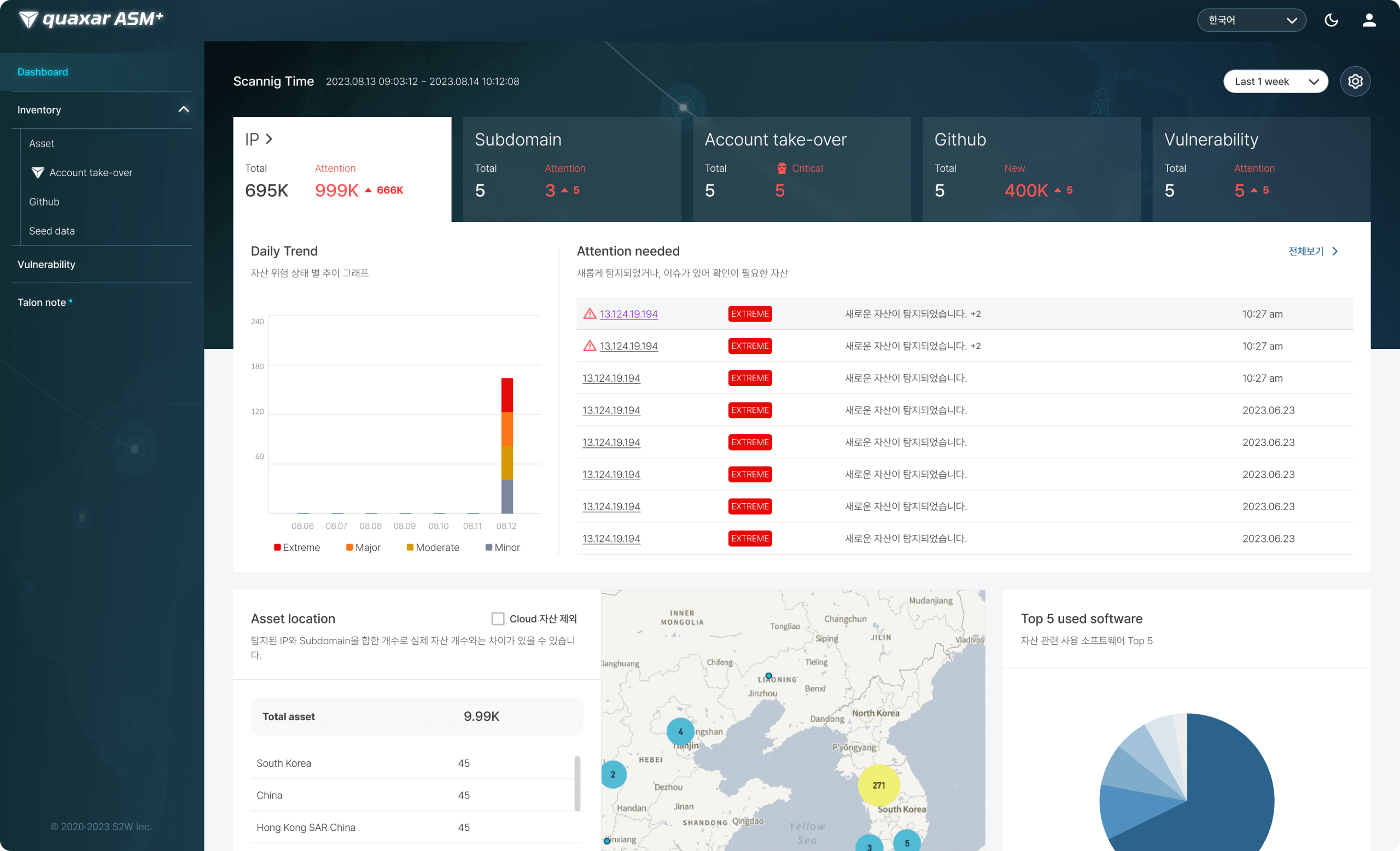Image resolution: width=1400 pixels, height=851 pixels.
Task: Click the Account take-over sidebar logo icon
Action: pos(38,173)
